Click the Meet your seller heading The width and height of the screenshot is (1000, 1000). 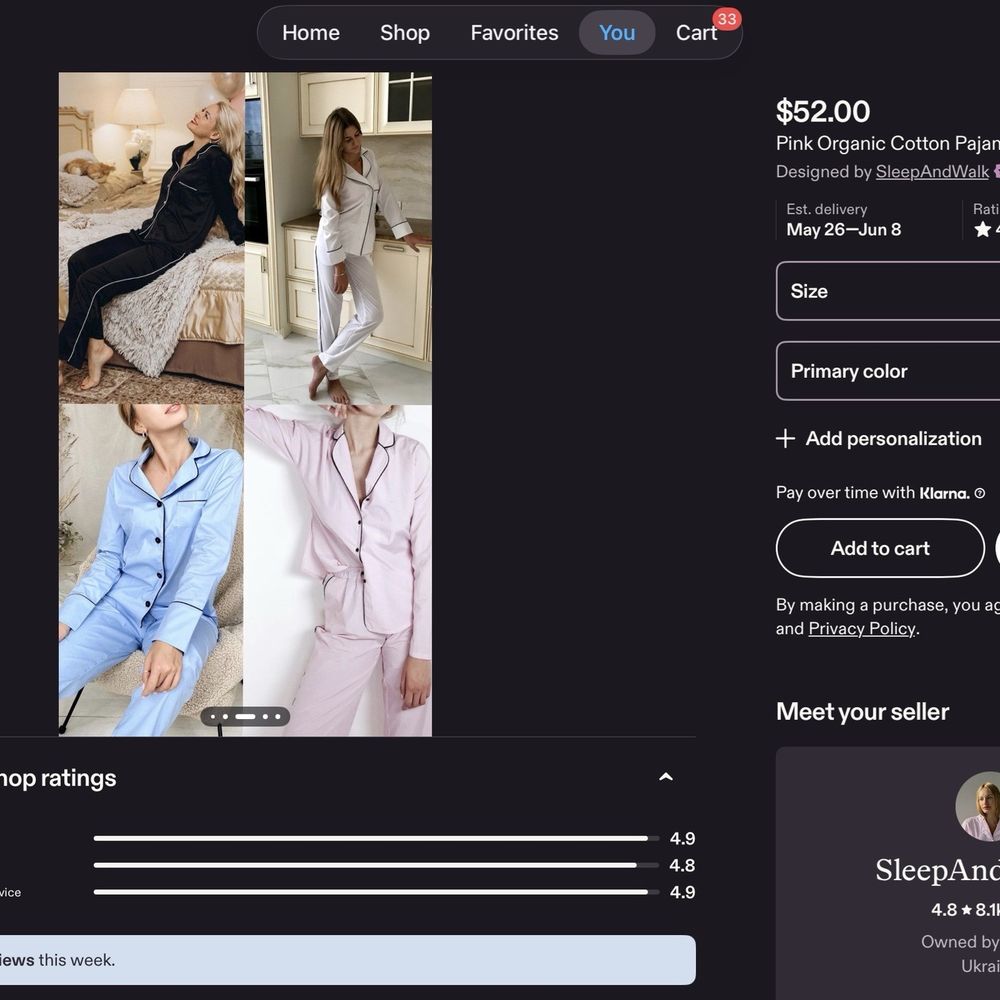click(862, 712)
